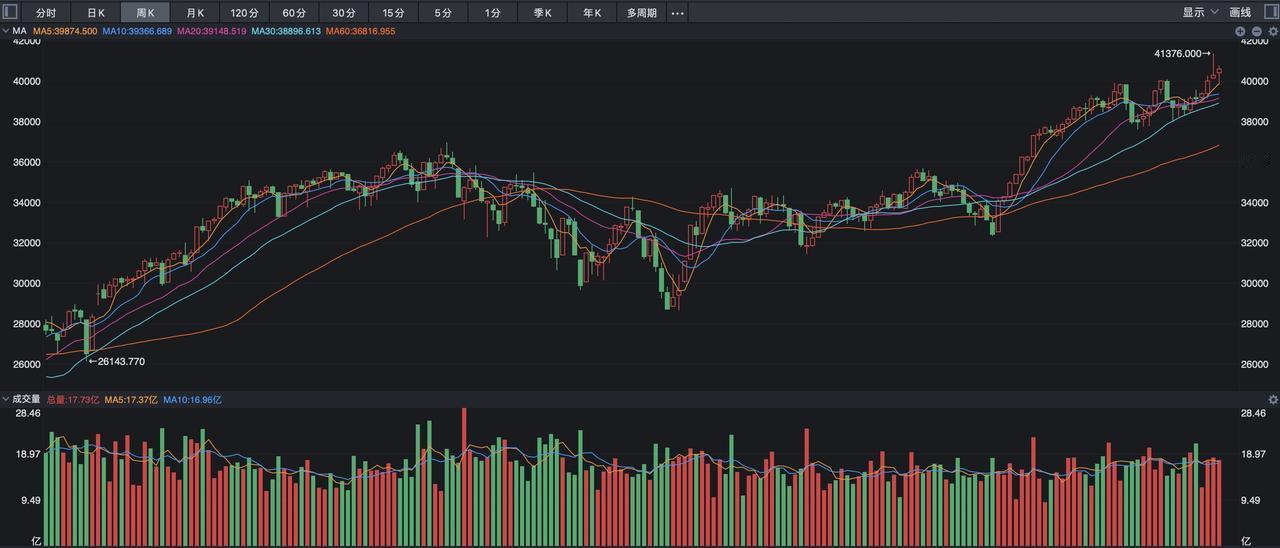Click the volume MA10:16.96亿 label
This screenshot has width=1280, height=548.
[192, 399]
